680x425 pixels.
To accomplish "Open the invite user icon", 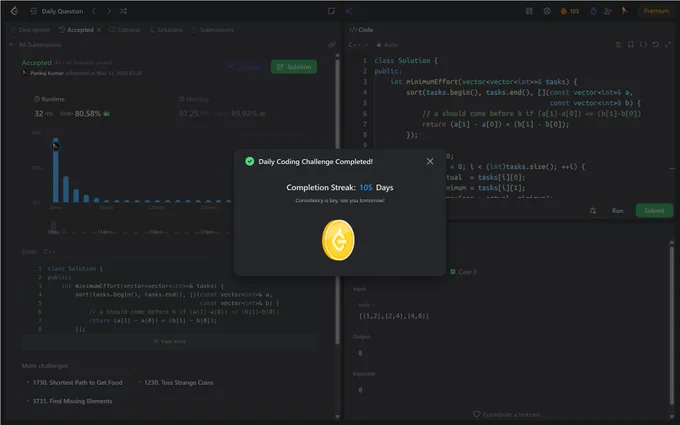I will [x=608, y=11].
